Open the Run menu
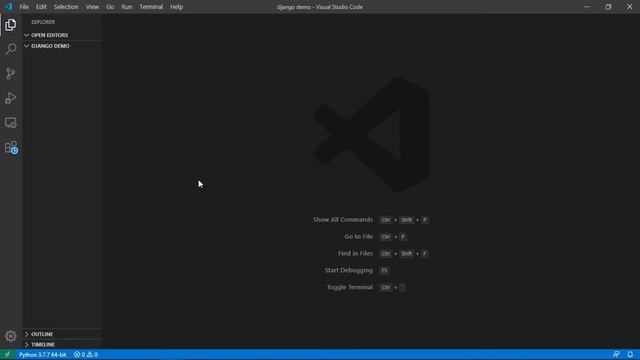Viewport: 640px width, 360px height. [127, 7]
